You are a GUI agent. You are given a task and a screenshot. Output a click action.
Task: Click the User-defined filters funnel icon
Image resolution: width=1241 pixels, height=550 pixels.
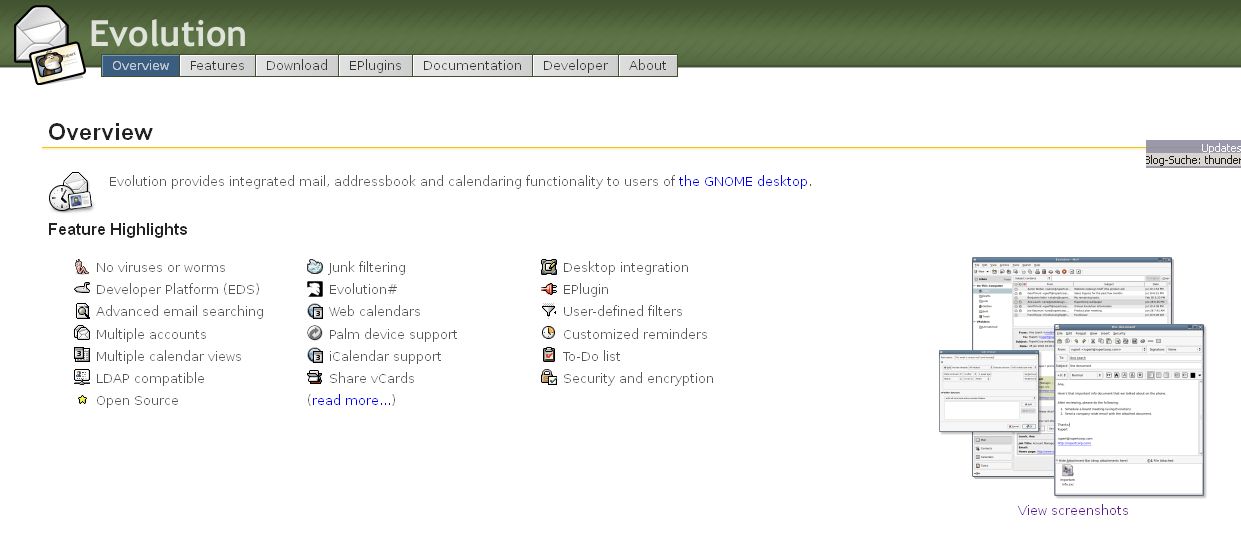click(x=548, y=311)
